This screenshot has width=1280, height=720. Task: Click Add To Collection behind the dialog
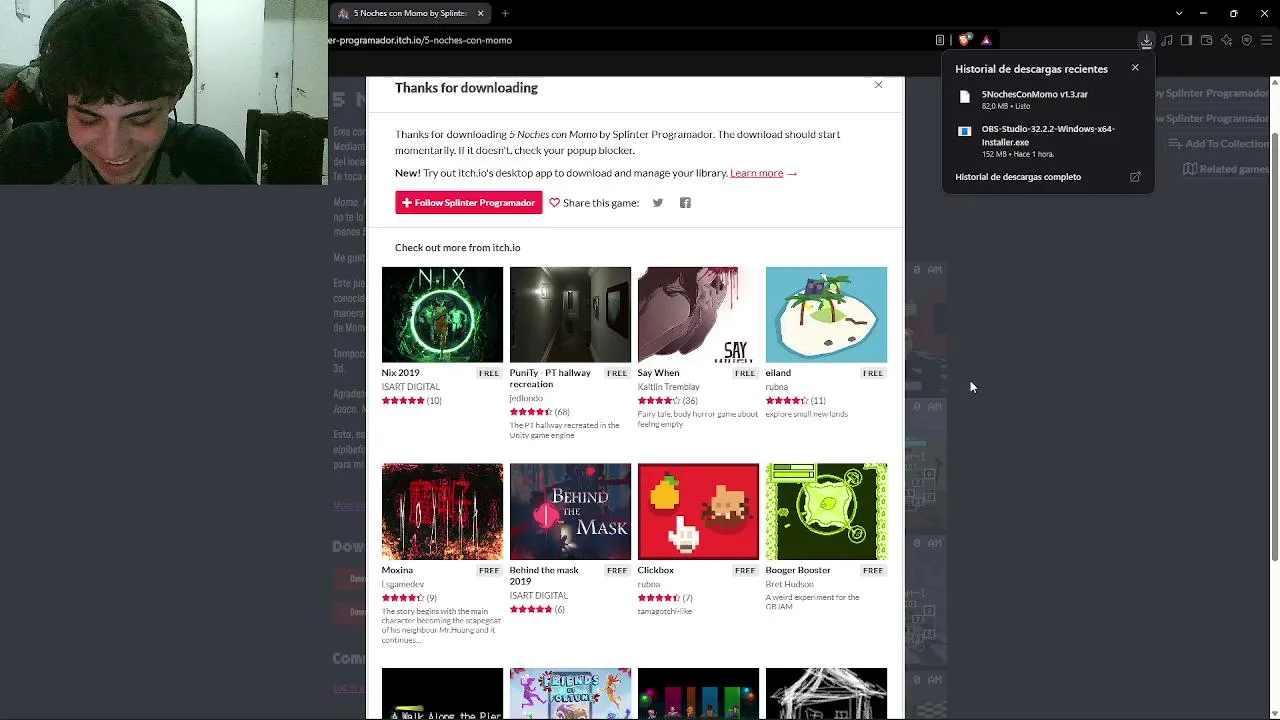[1218, 144]
